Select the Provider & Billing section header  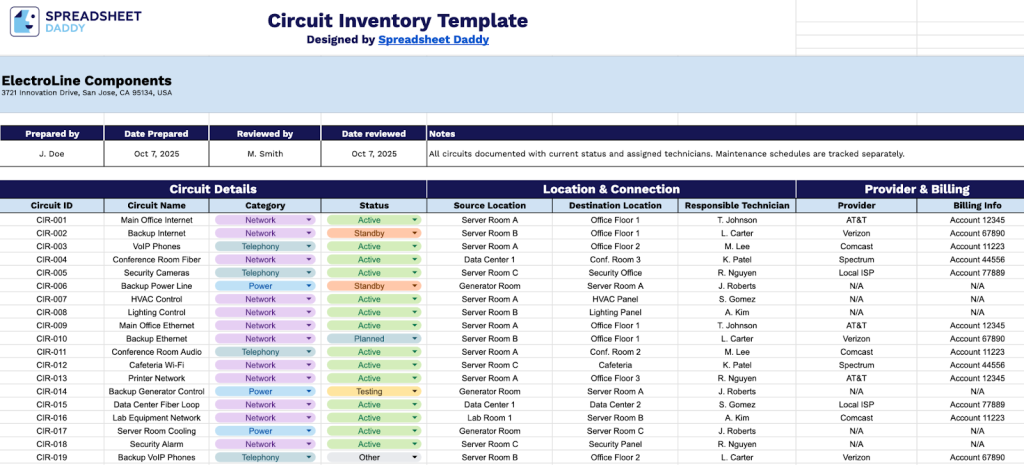point(909,189)
